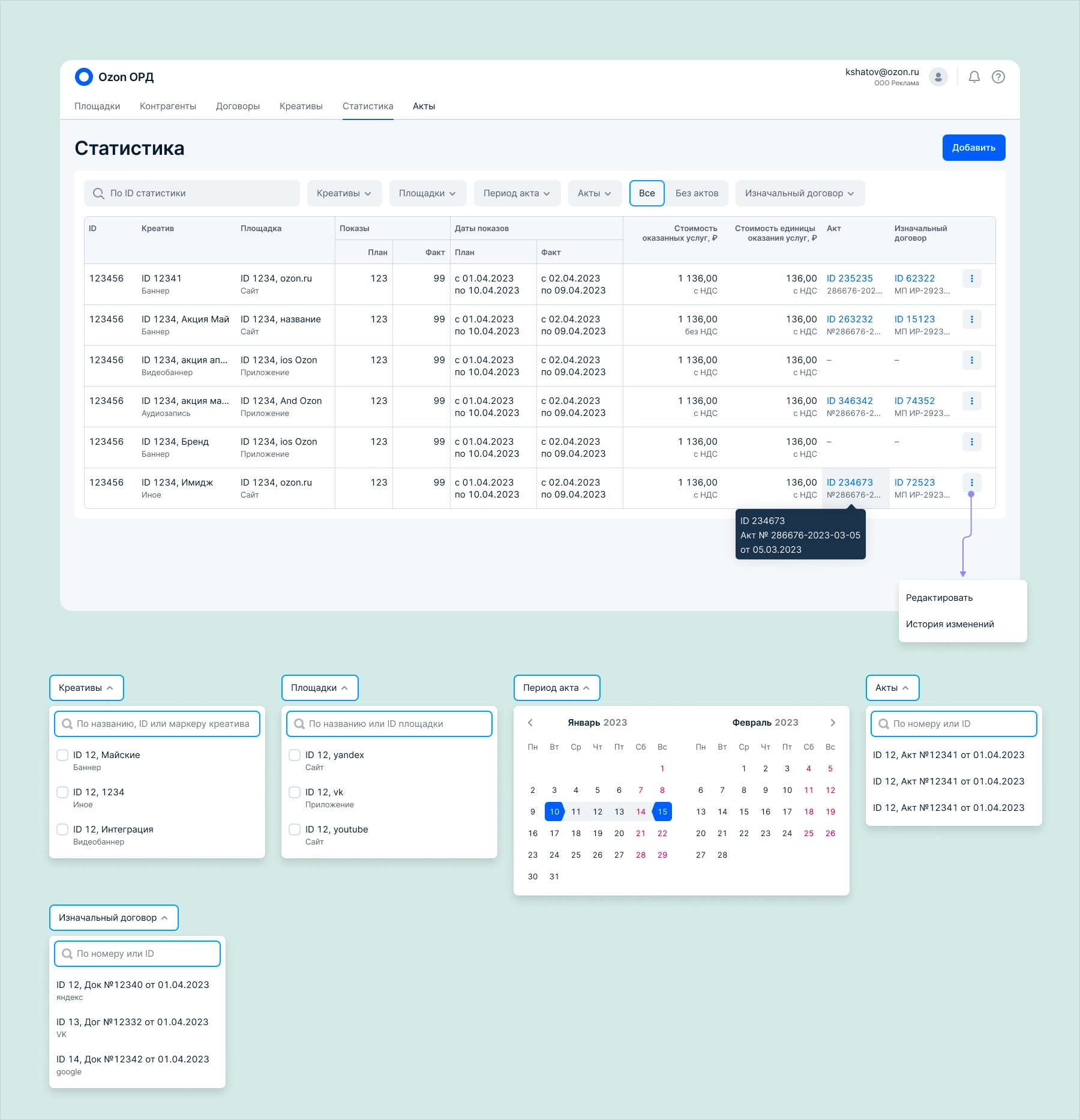This screenshot has width=1080, height=1120.
Task: Check the ID 12, Майские creative checkbox
Action: (x=62, y=755)
